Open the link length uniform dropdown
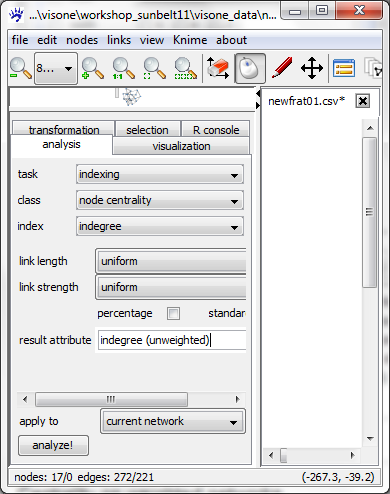 171,261
